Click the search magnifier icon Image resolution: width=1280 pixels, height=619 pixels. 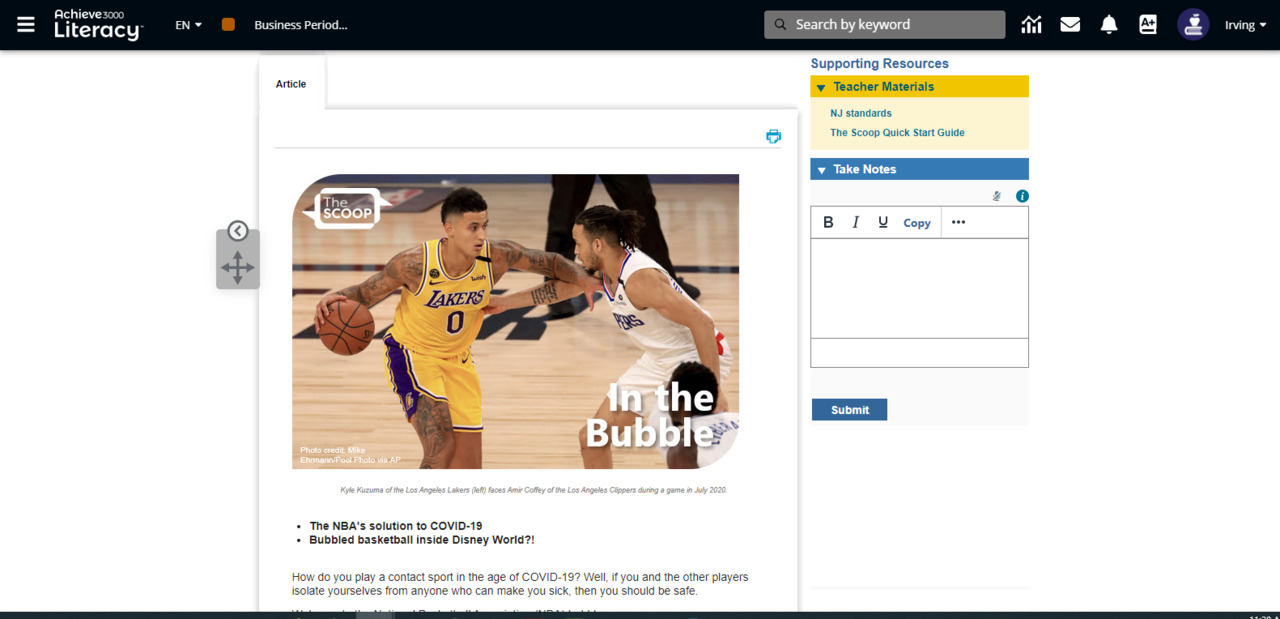pyautogui.click(x=780, y=25)
